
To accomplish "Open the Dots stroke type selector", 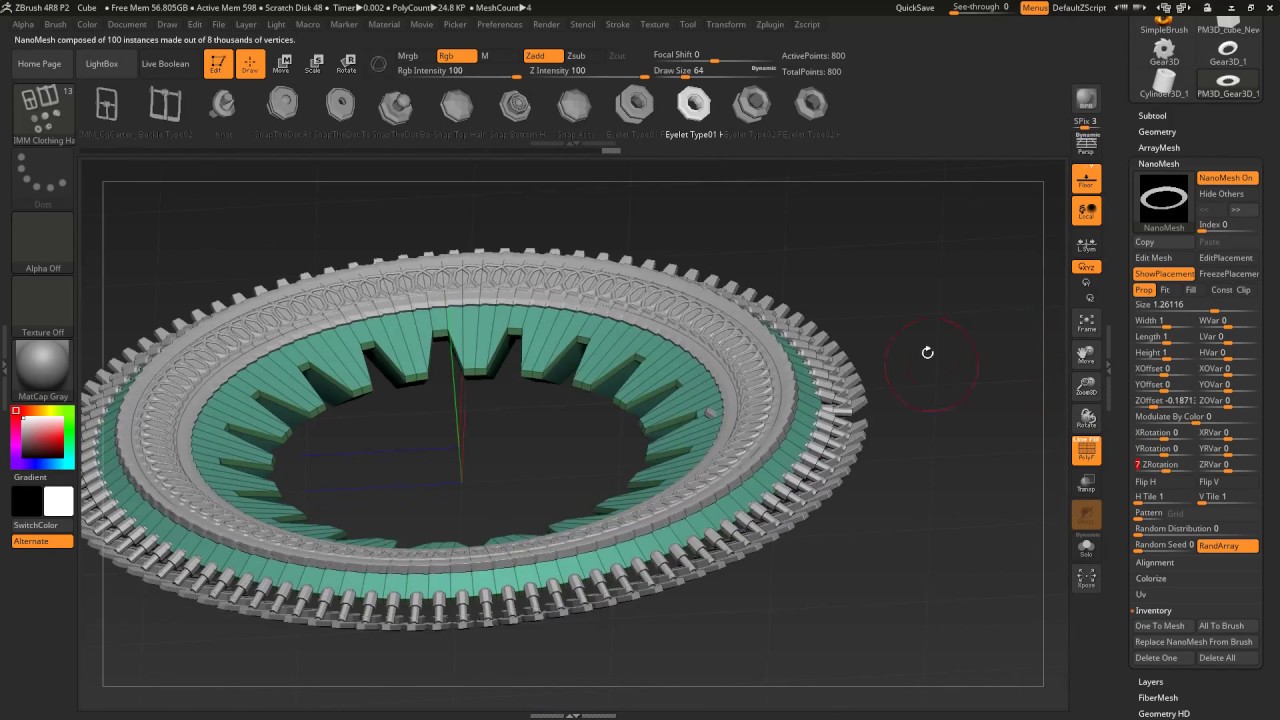I will [42, 180].
